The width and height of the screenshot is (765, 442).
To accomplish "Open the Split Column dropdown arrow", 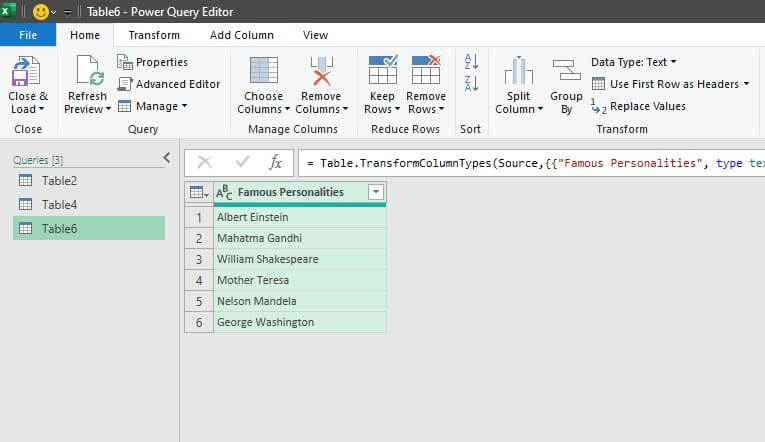I will (x=540, y=109).
